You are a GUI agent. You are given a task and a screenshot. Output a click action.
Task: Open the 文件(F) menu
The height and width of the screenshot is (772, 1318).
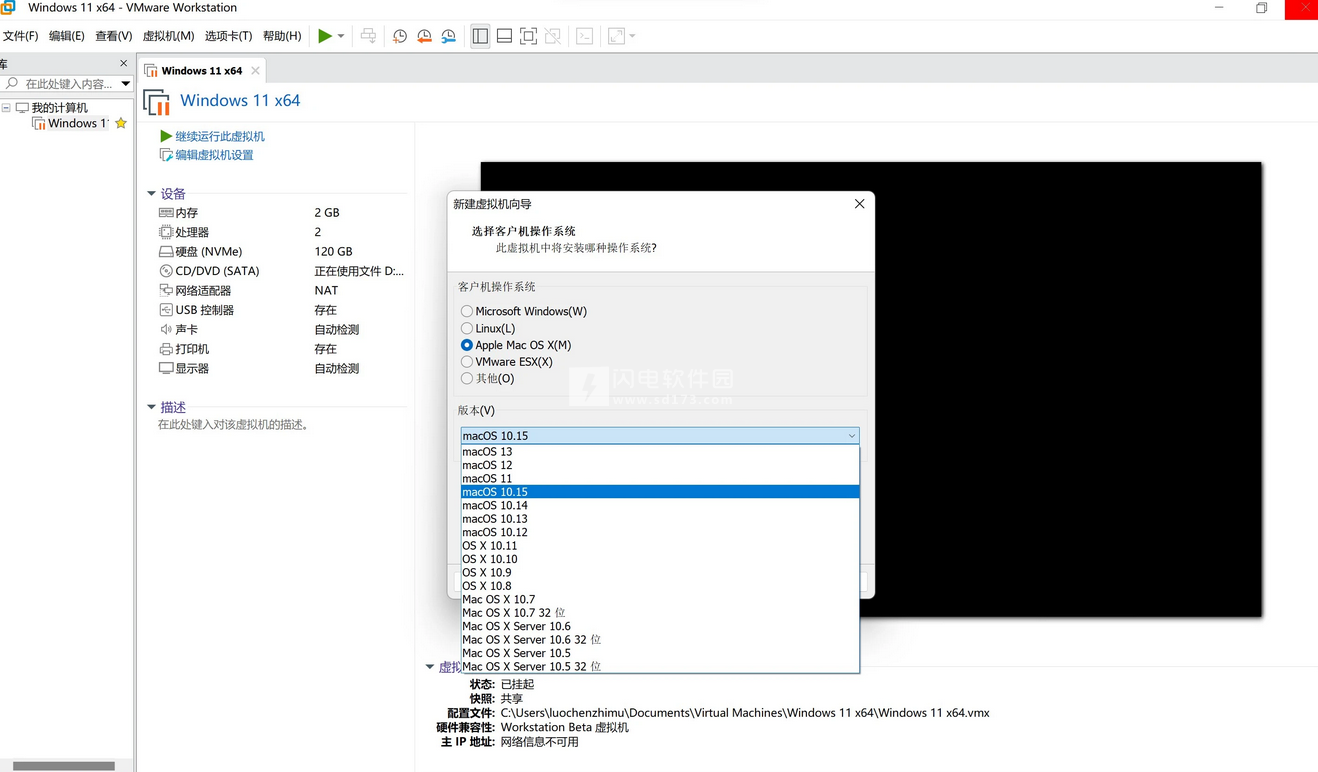(20, 36)
